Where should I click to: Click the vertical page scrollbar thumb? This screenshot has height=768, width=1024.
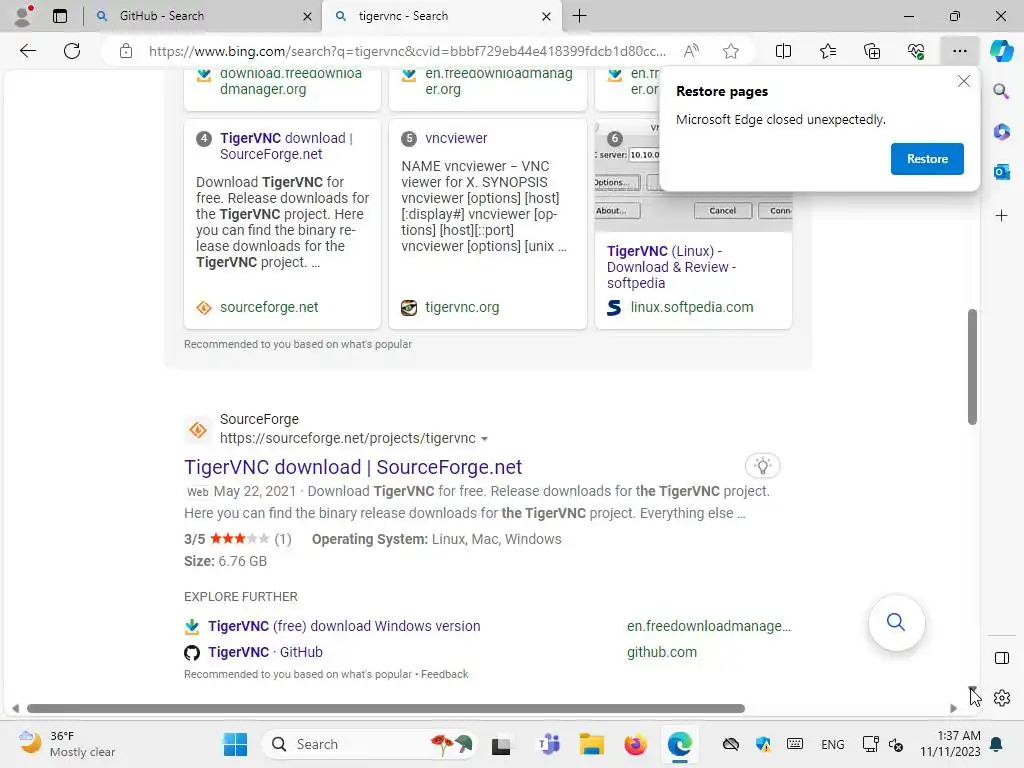click(972, 366)
